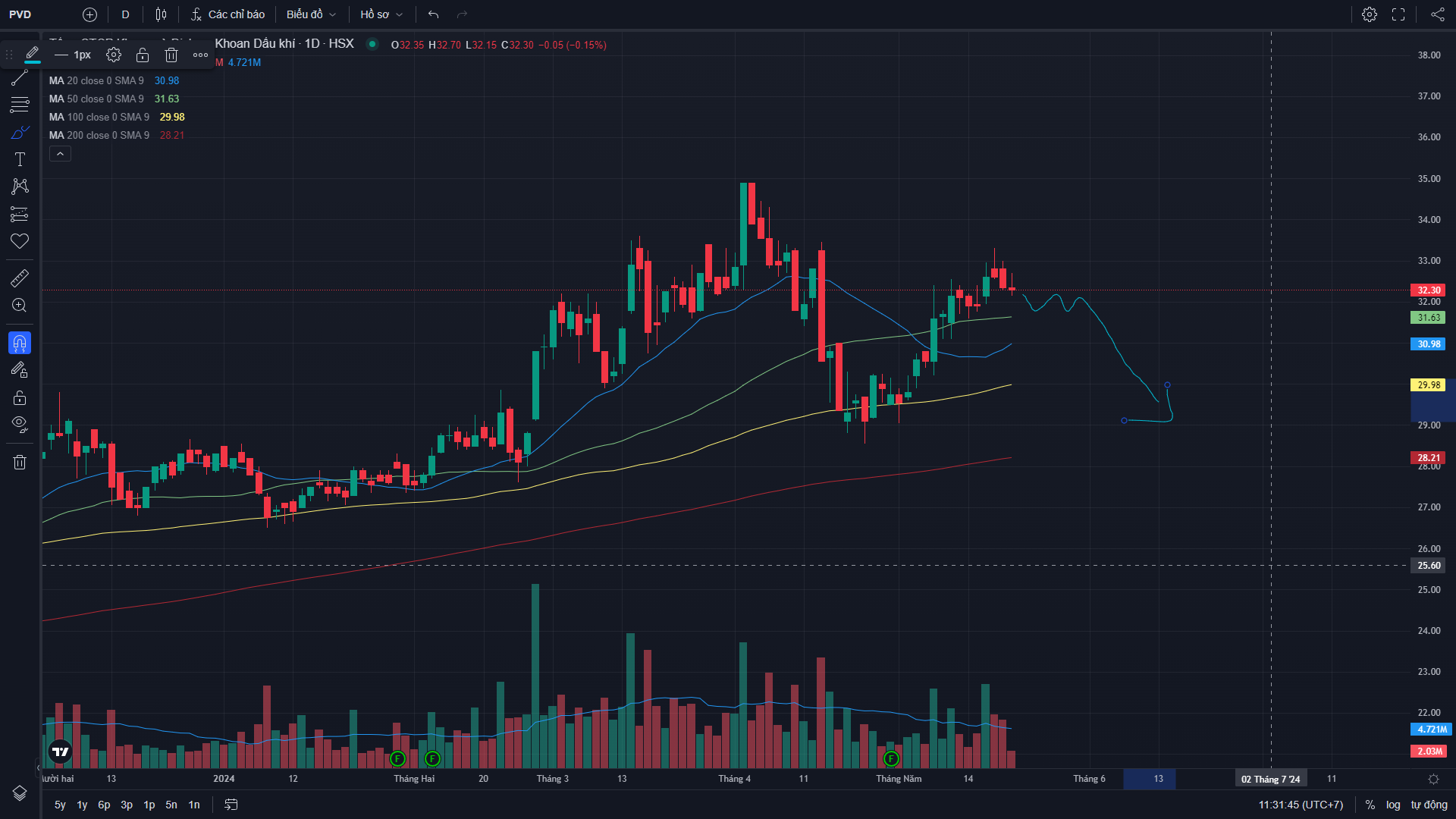Delete the drawing with the toolbar trash icon
The width and height of the screenshot is (1456, 819).
[171, 55]
